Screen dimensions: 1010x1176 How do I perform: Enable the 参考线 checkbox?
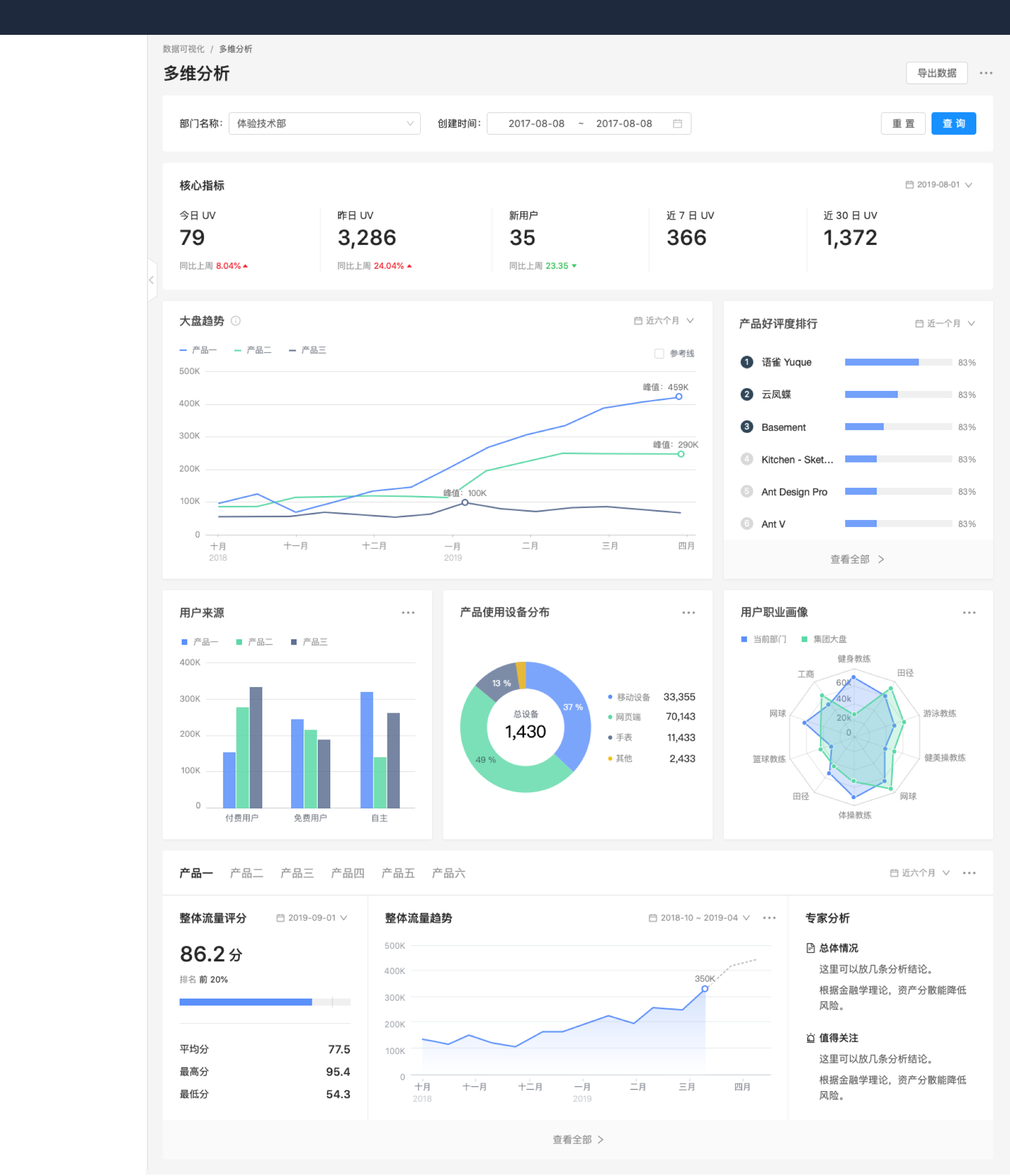659,353
